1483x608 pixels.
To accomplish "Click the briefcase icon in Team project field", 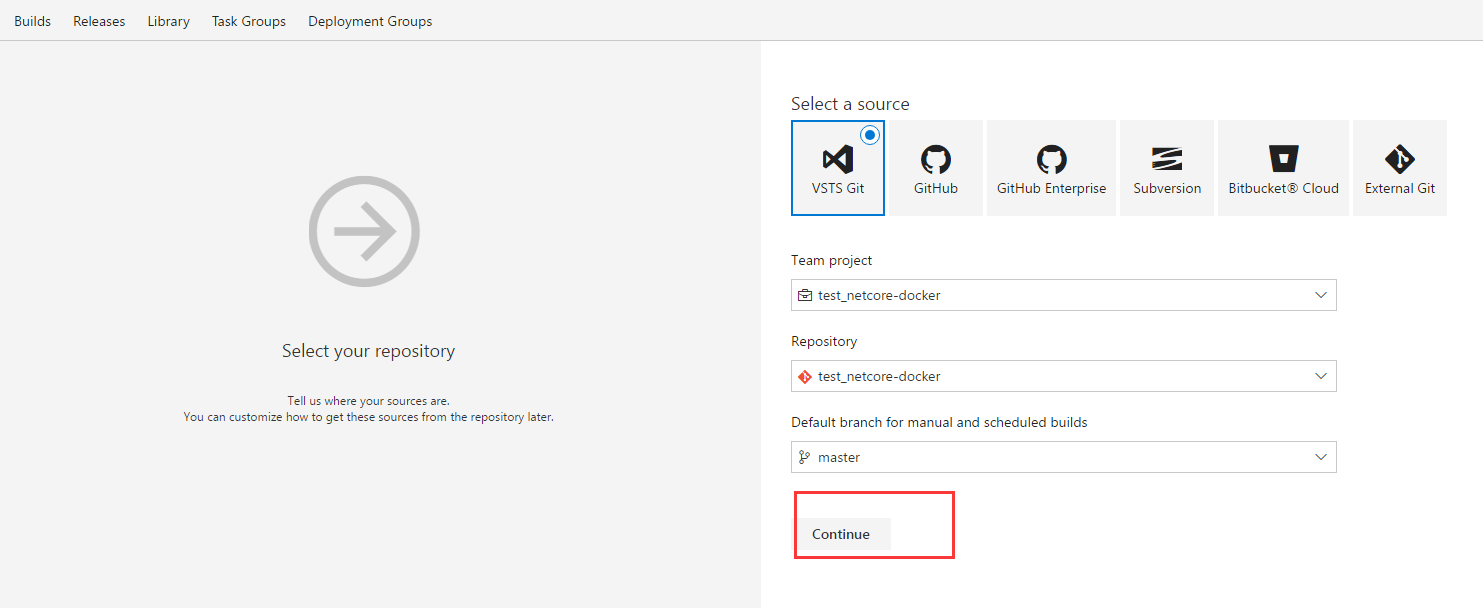I will (805, 295).
